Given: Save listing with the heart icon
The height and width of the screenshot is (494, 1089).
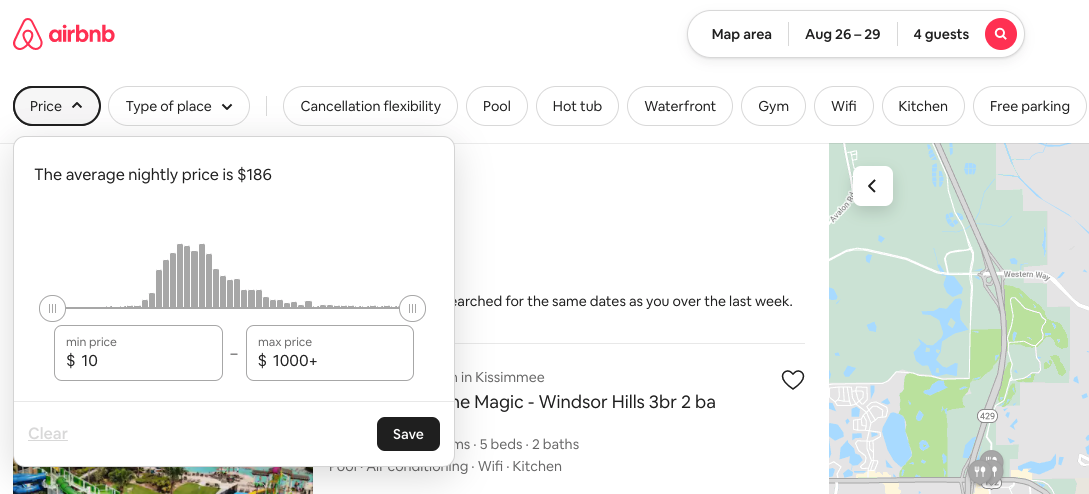Looking at the screenshot, I should click(792, 380).
